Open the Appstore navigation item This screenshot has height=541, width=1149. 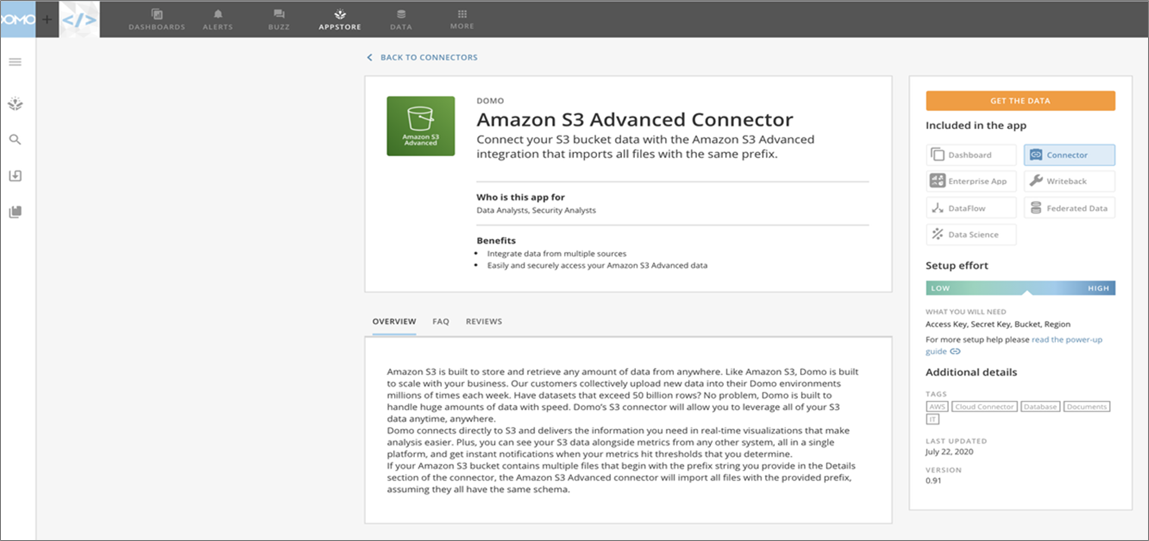[x=340, y=20]
